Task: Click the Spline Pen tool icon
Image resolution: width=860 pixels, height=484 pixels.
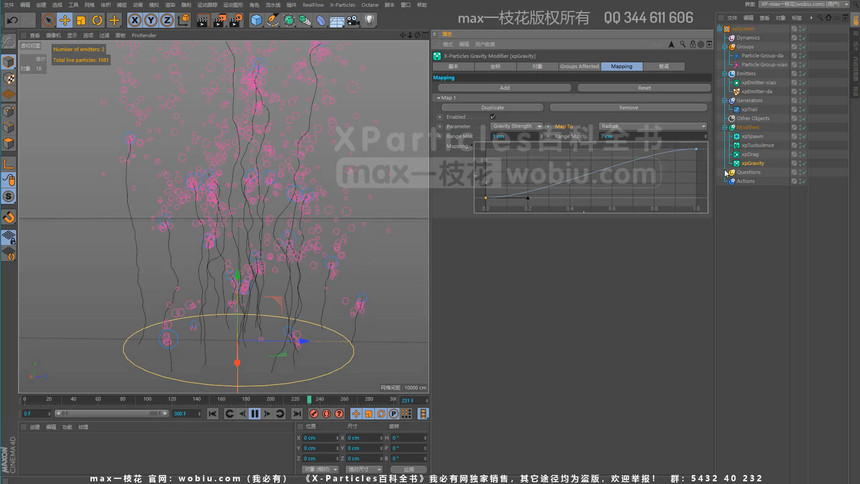Action: (273, 21)
